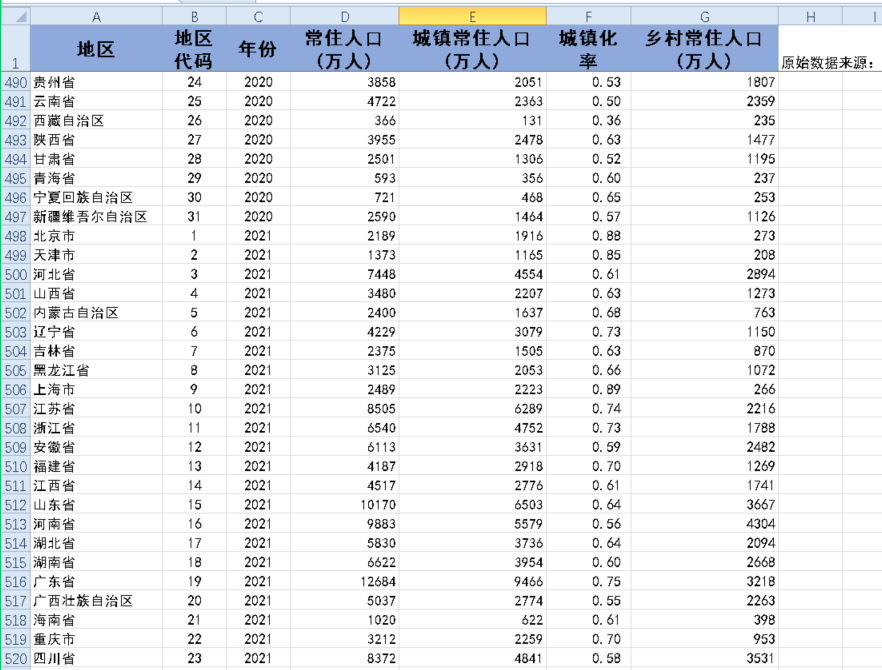Image resolution: width=882 pixels, height=670 pixels.
Task: Select column C header
Action: (258, 17)
